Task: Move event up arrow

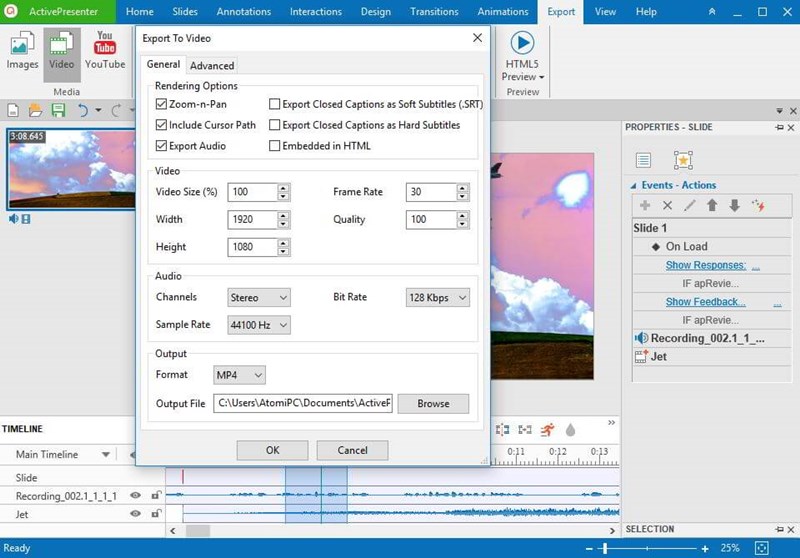Action: [712, 206]
